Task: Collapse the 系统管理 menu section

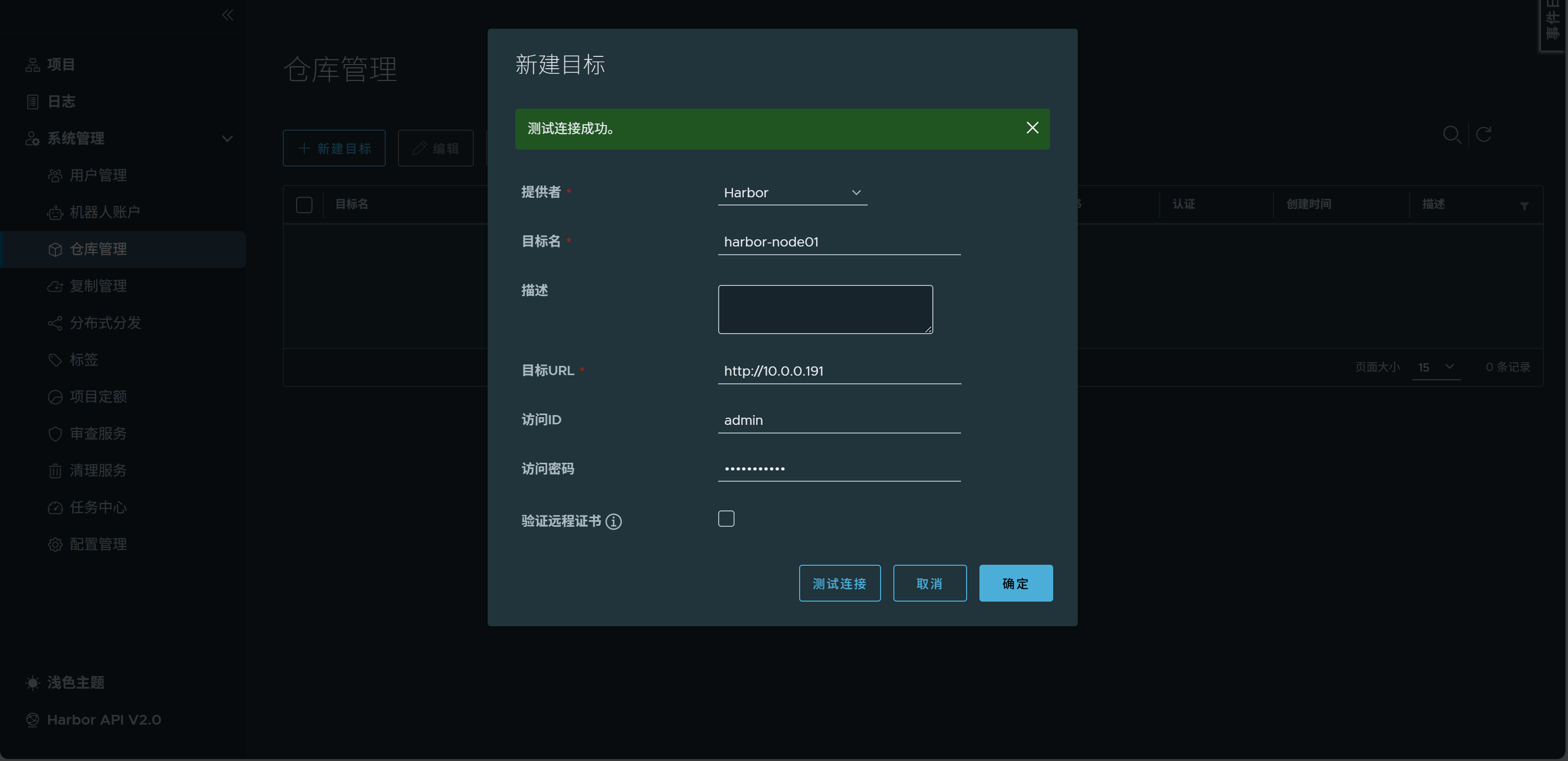Action: 227,139
